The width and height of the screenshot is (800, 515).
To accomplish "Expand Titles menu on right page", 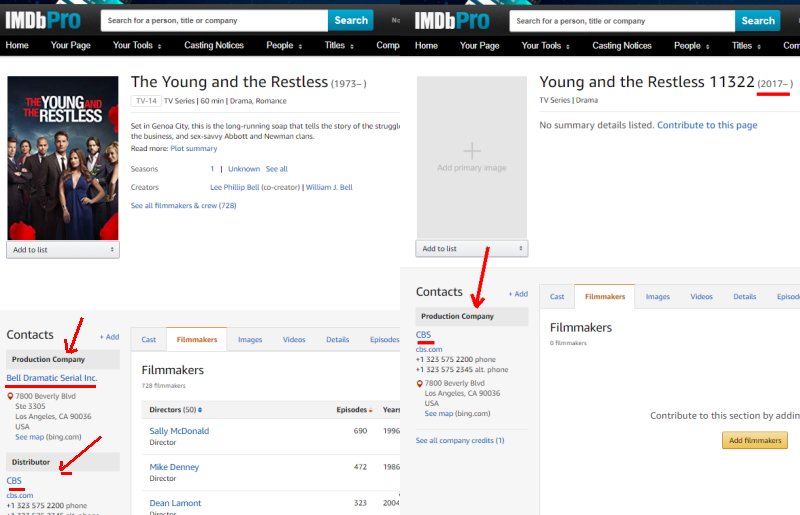I will pyautogui.click(x=746, y=46).
